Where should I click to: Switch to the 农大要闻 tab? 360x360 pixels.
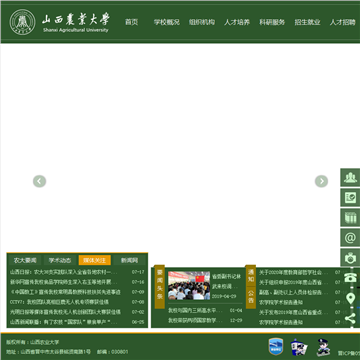click(25, 260)
